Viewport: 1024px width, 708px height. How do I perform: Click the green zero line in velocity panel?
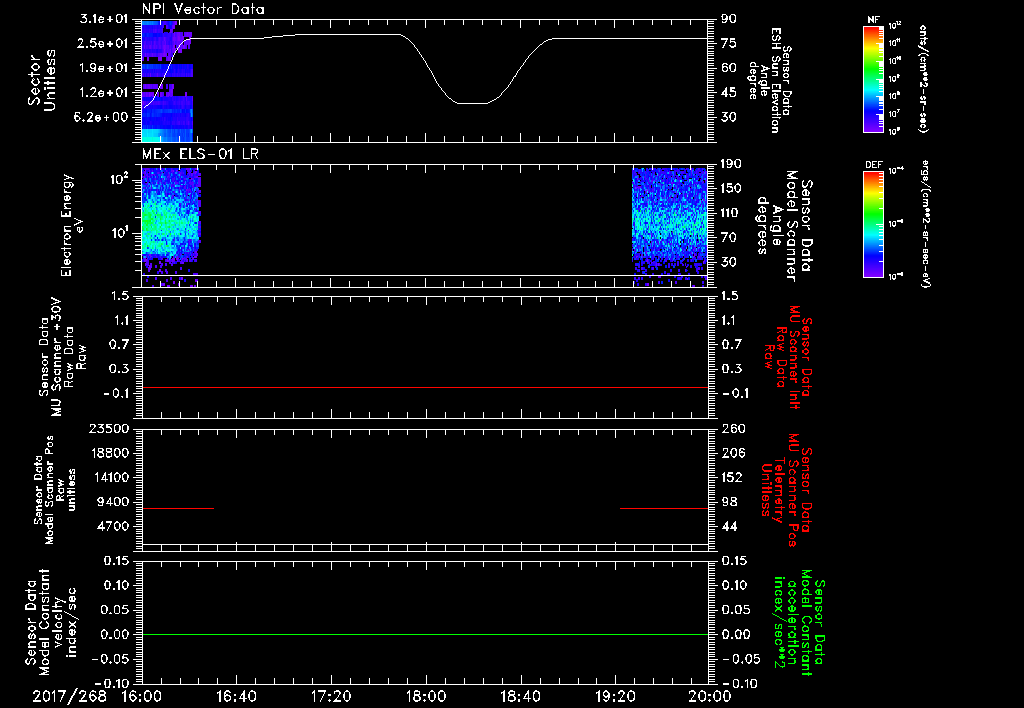click(x=425, y=634)
